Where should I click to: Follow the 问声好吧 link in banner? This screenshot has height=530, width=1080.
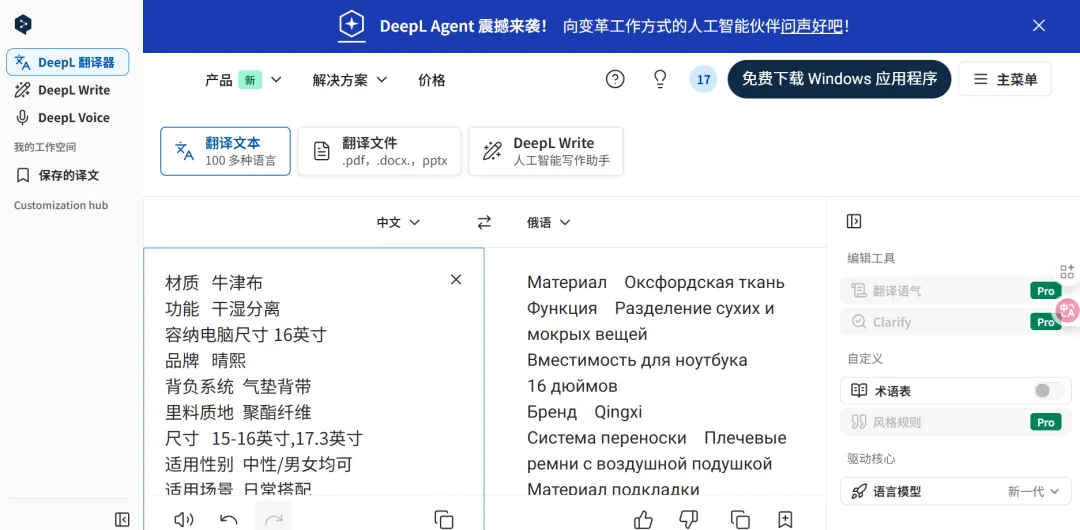click(812, 26)
